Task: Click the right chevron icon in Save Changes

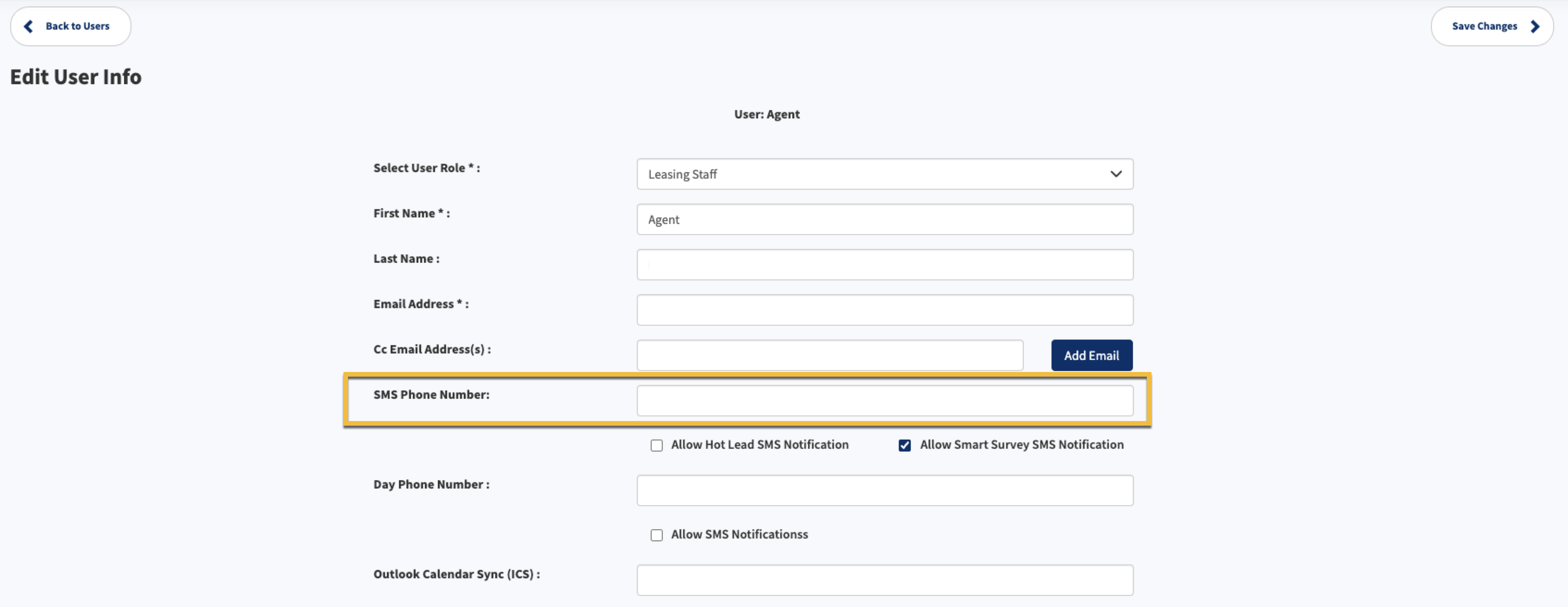Action: click(x=1535, y=26)
